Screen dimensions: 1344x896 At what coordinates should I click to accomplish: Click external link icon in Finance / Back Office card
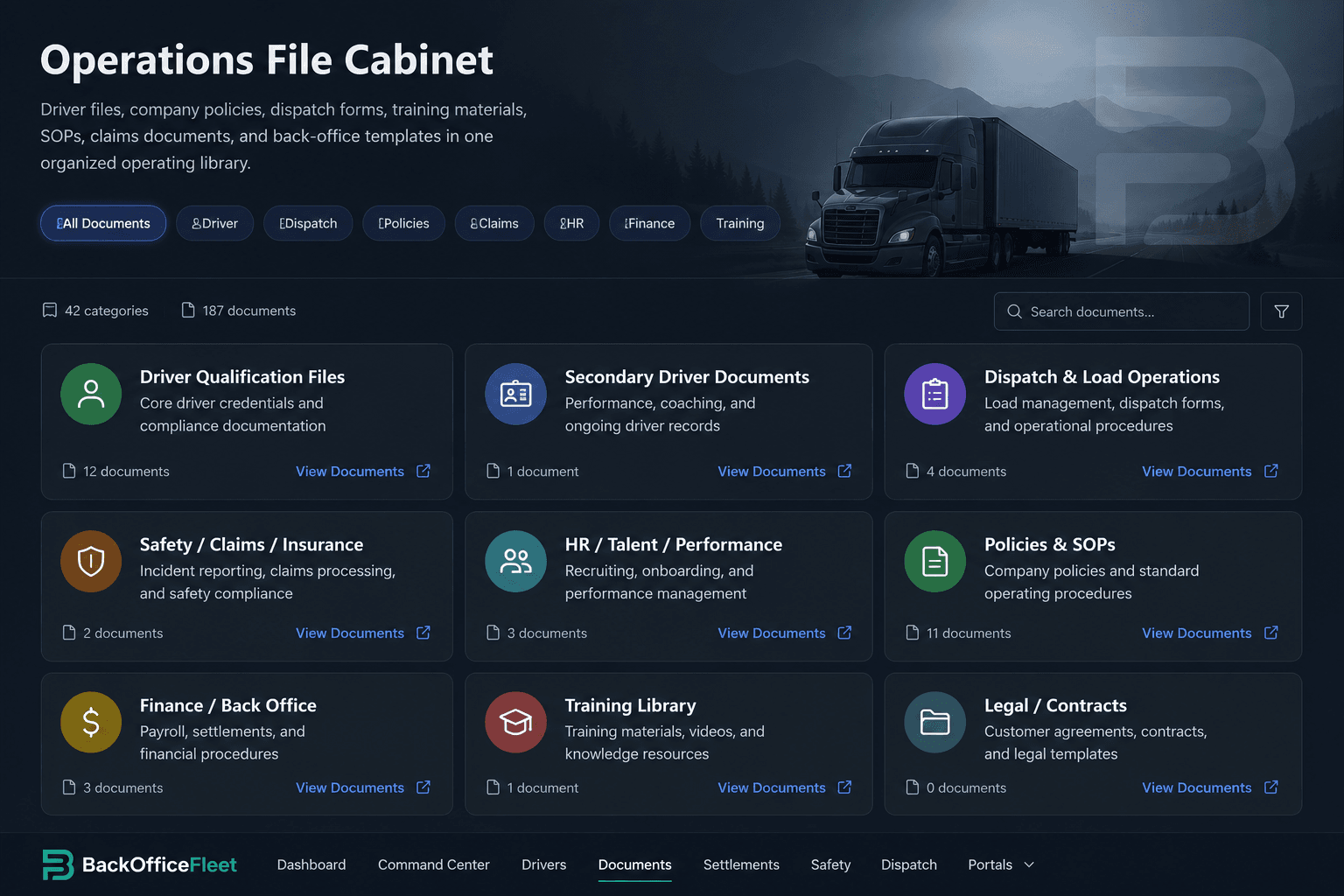pos(423,787)
